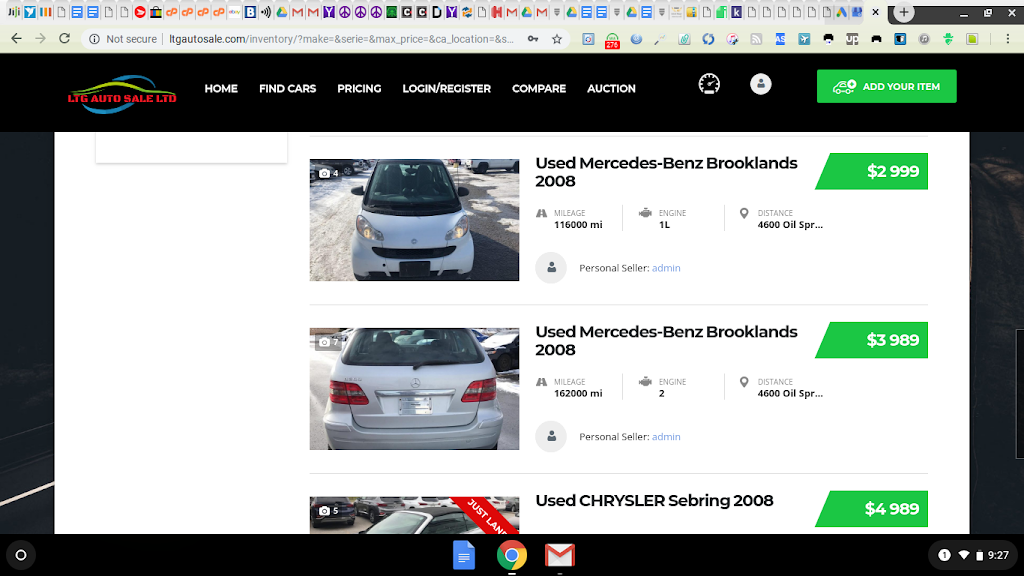Click the 4-photo camera badge on Smart car

pos(328,173)
